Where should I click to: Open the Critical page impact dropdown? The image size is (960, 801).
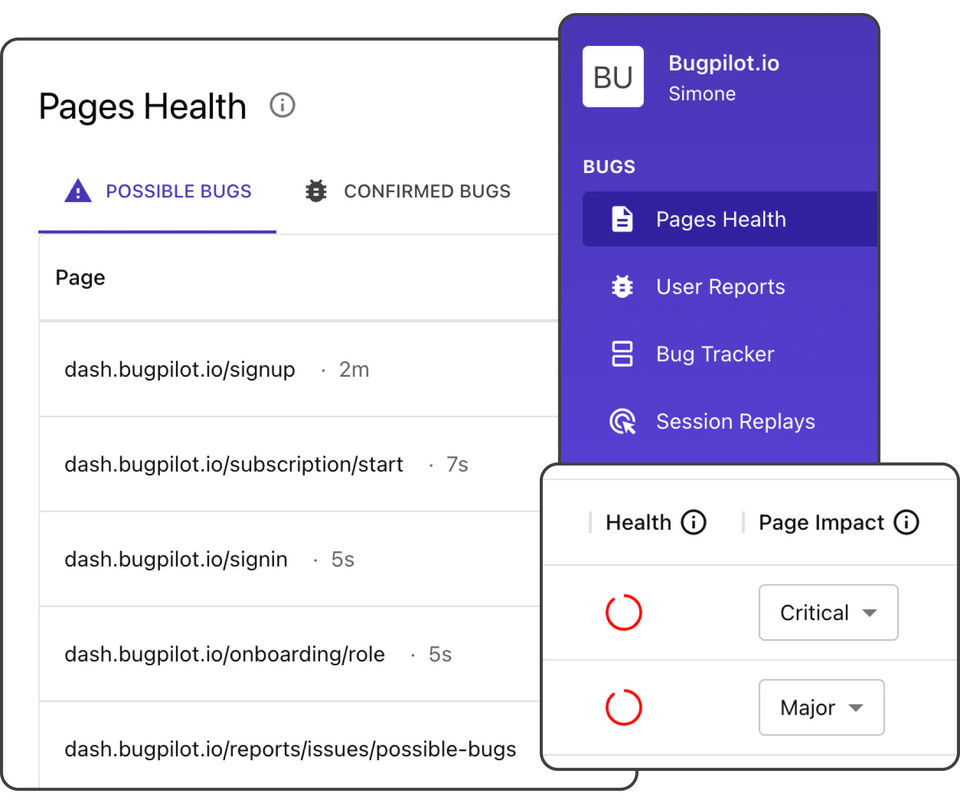click(828, 613)
